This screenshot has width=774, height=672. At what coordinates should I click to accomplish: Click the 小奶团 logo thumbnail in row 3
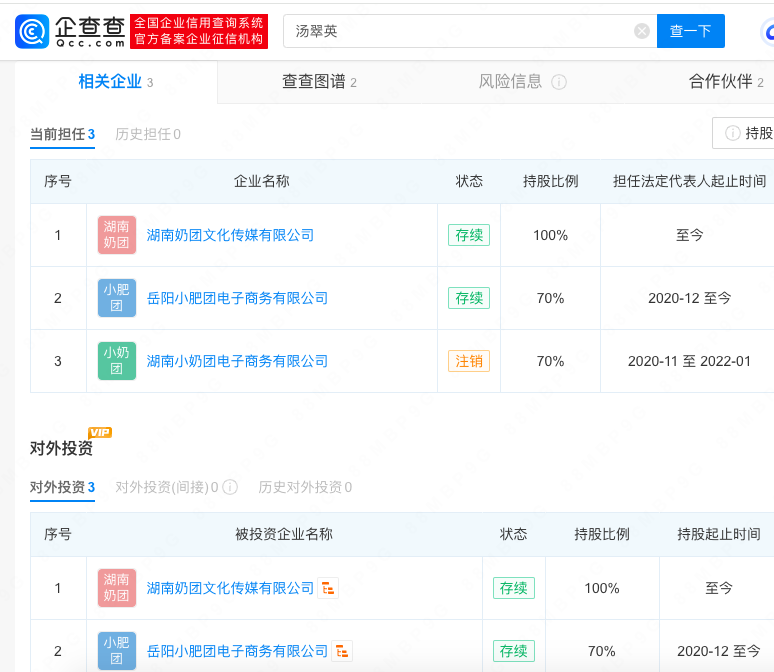pos(117,361)
